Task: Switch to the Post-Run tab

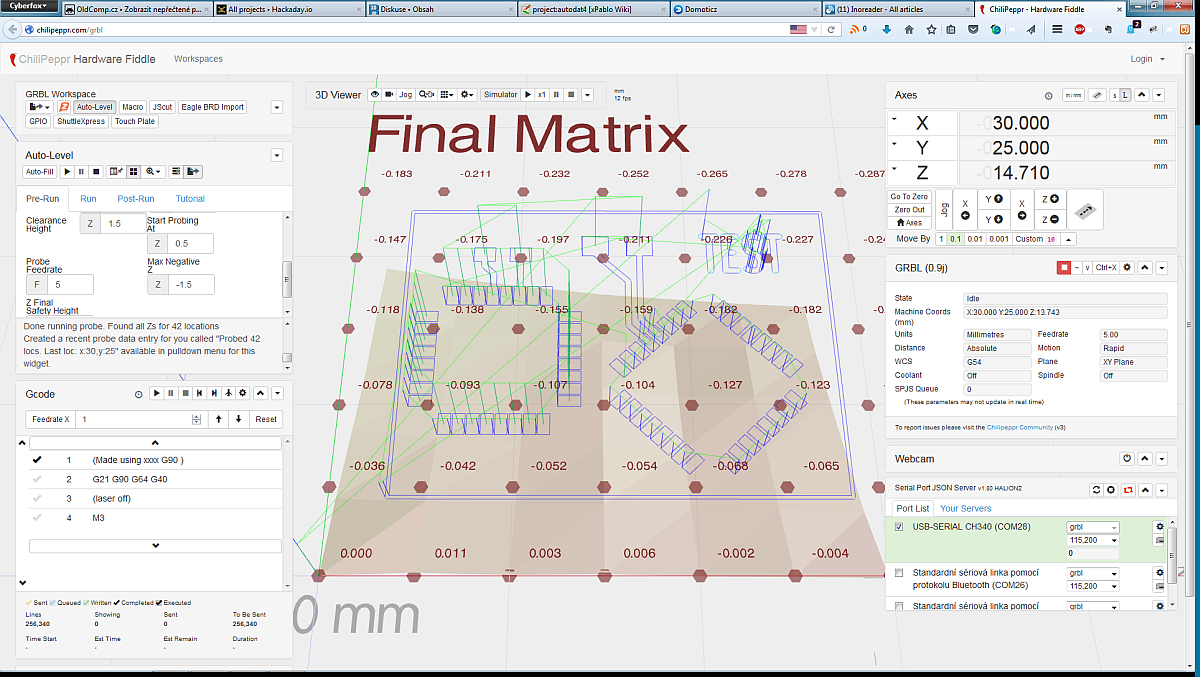Action: [135, 199]
